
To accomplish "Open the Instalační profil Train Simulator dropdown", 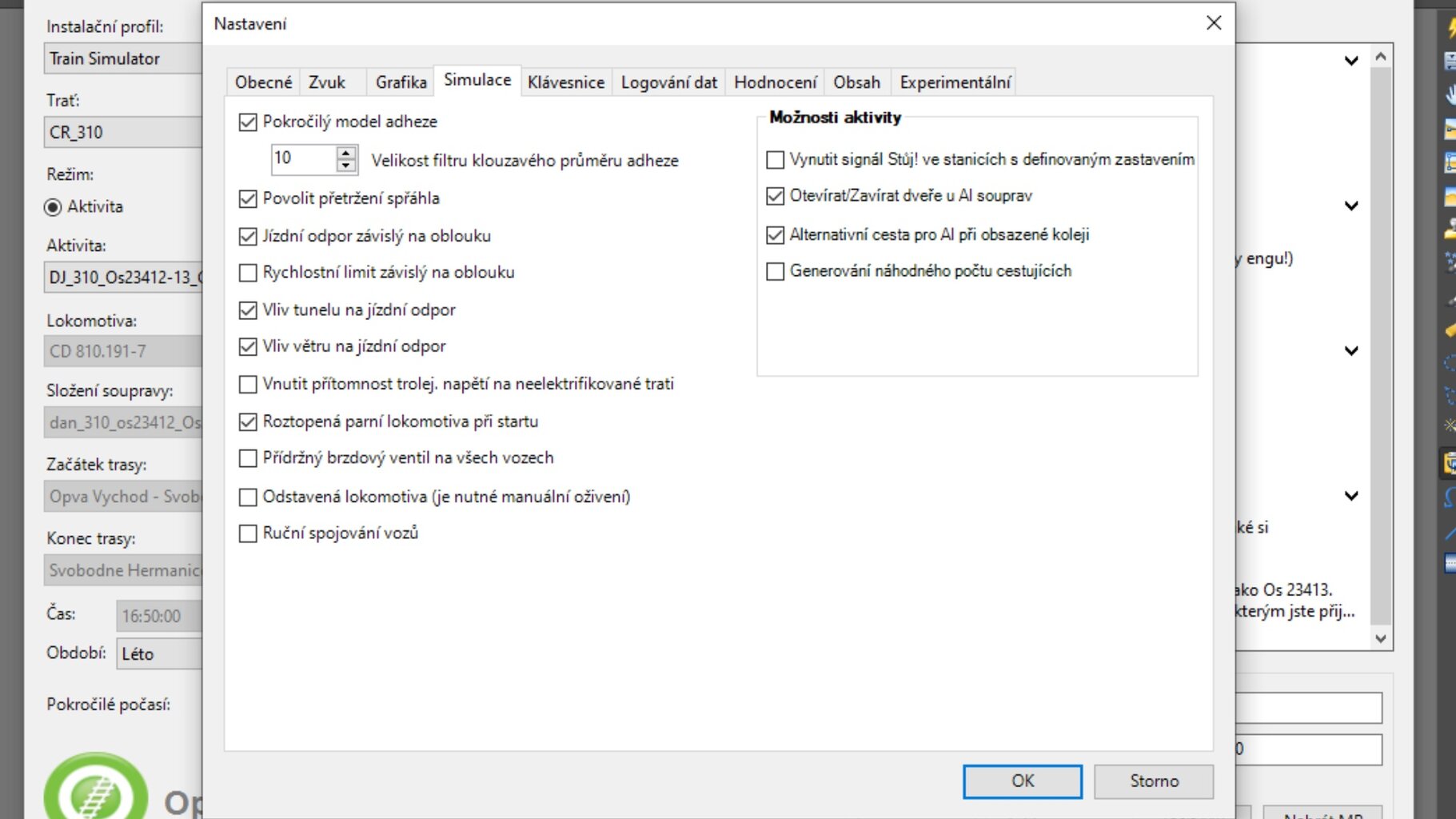I will coord(122,59).
